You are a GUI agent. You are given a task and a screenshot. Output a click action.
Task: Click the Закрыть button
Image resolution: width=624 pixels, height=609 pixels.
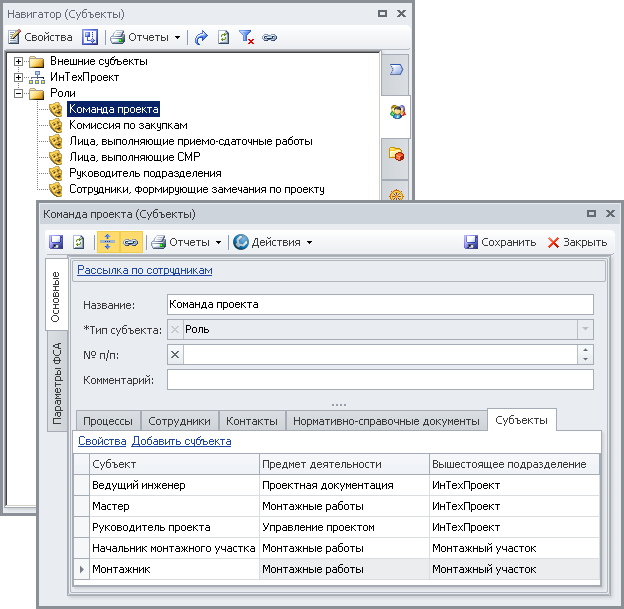tap(577, 242)
